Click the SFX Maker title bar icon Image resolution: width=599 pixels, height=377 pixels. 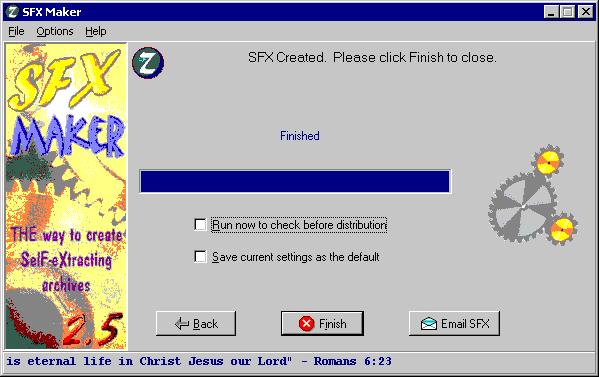coord(13,12)
